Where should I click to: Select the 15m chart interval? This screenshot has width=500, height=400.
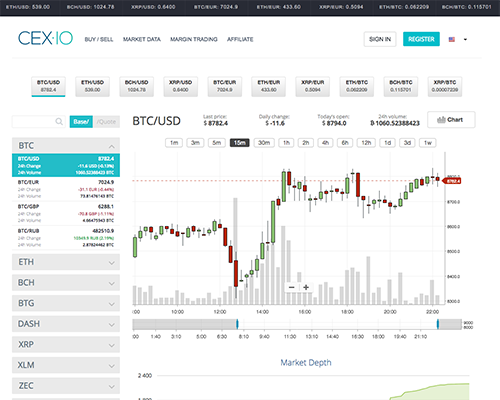coord(240,143)
